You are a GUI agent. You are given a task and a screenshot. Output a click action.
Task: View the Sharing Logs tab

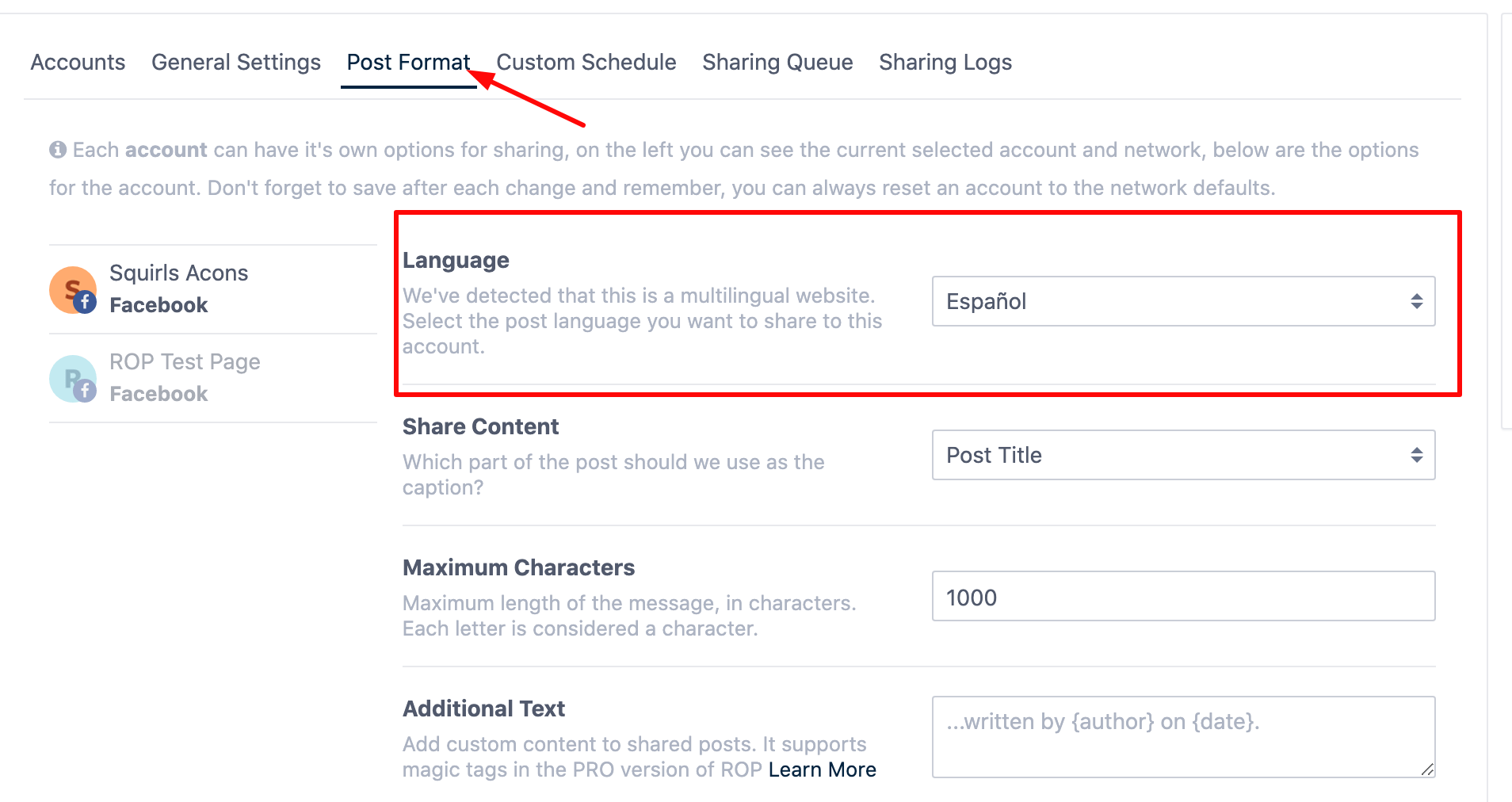pos(945,63)
